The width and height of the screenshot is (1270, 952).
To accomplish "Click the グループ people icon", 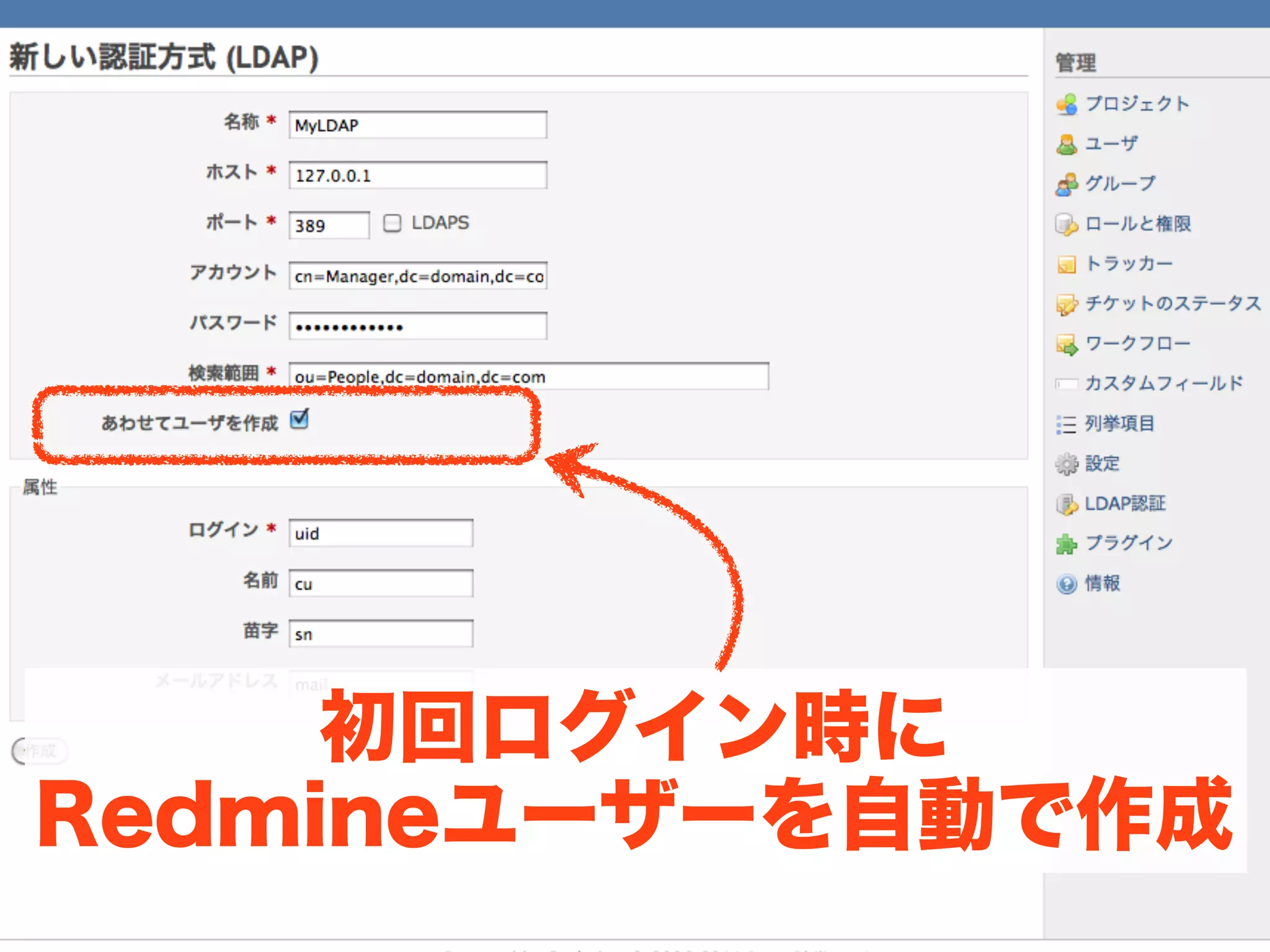I will [x=1067, y=184].
